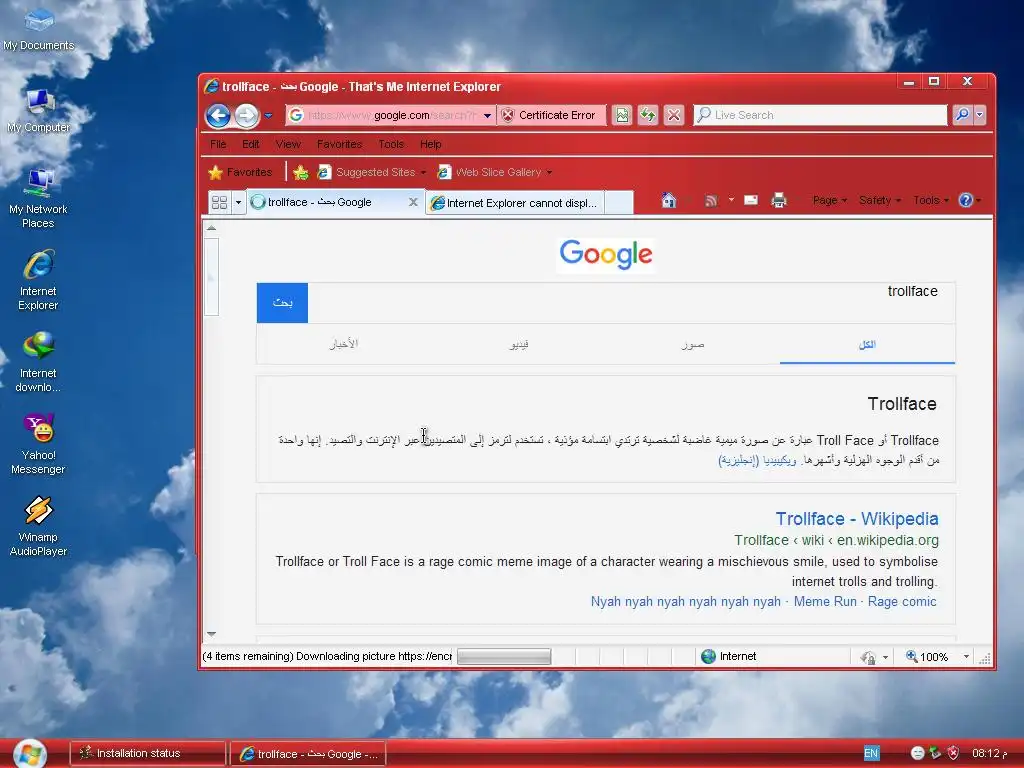Click the Windows Start orb
The image size is (1024, 768).
29,753
